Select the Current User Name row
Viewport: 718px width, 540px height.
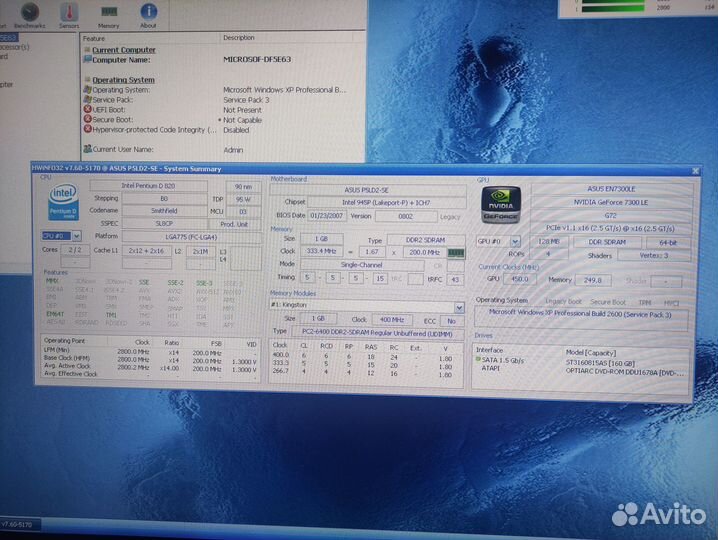click(130, 149)
